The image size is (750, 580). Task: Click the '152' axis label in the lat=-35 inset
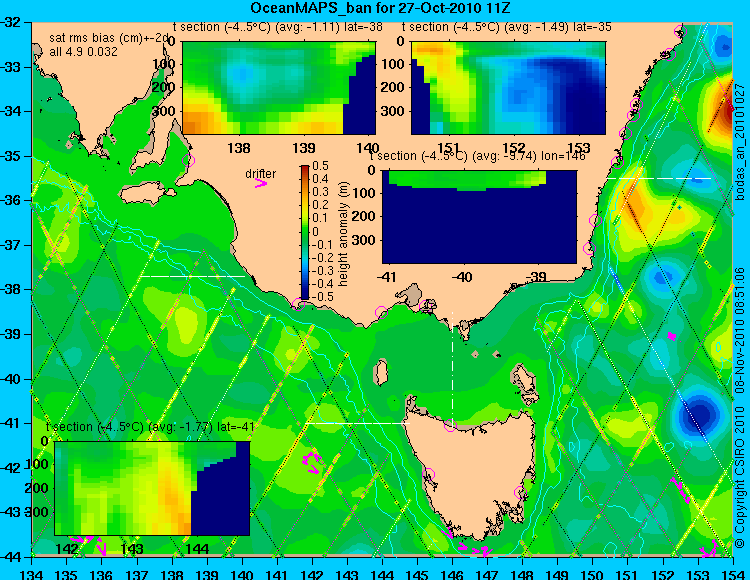point(515,147)
